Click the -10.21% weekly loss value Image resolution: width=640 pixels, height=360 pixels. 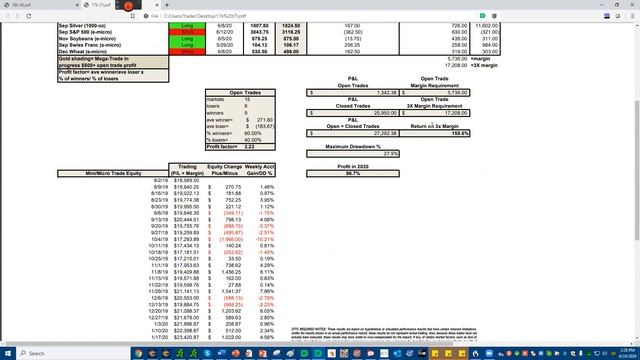[265, 239]
